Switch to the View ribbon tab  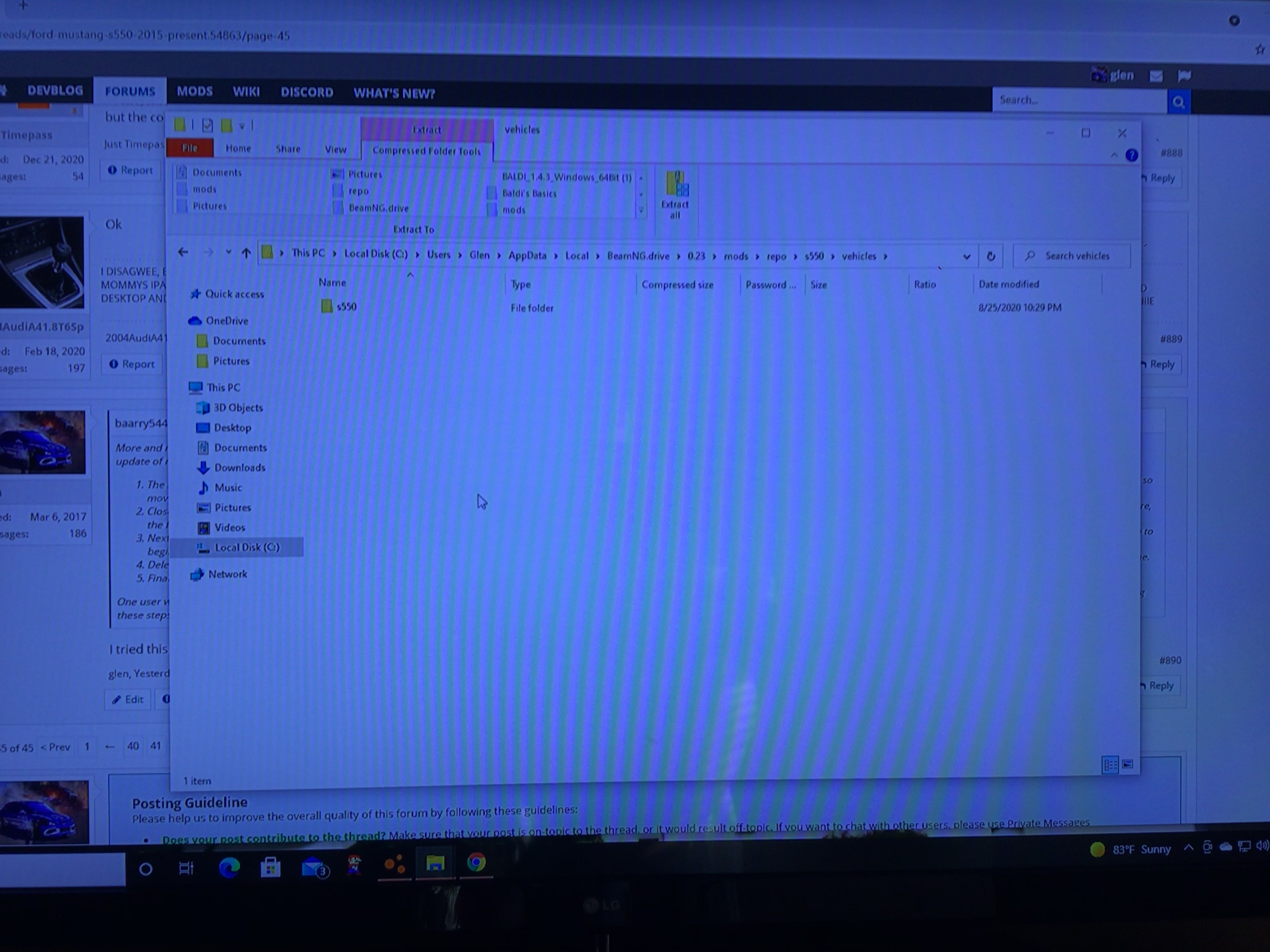click(335, 150)
